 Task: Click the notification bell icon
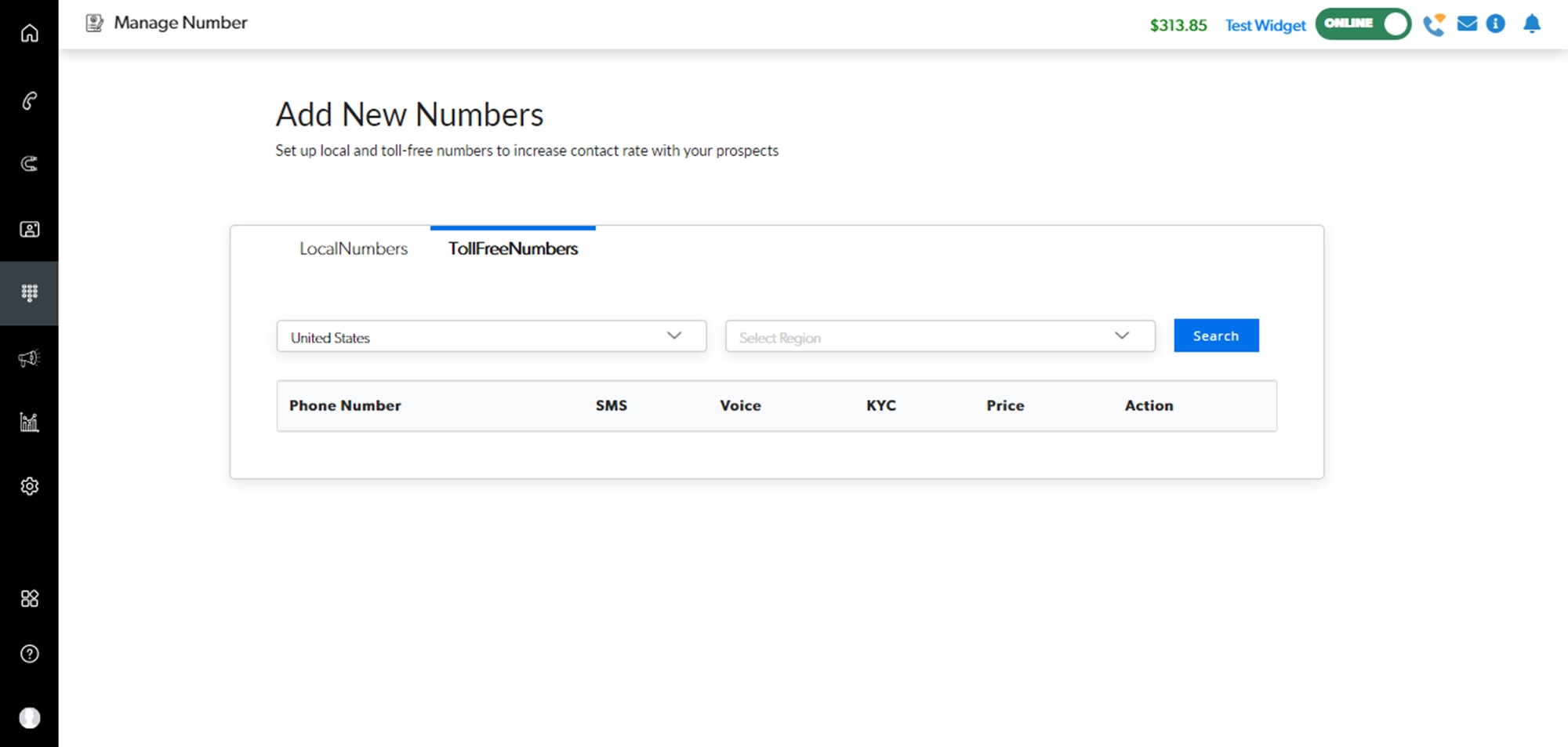[1531, 24]
